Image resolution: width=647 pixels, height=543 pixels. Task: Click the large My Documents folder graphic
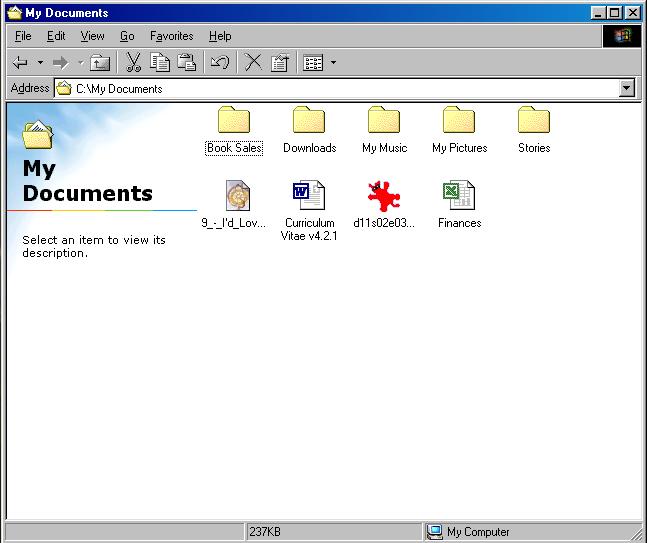click(x=38, y=135)
